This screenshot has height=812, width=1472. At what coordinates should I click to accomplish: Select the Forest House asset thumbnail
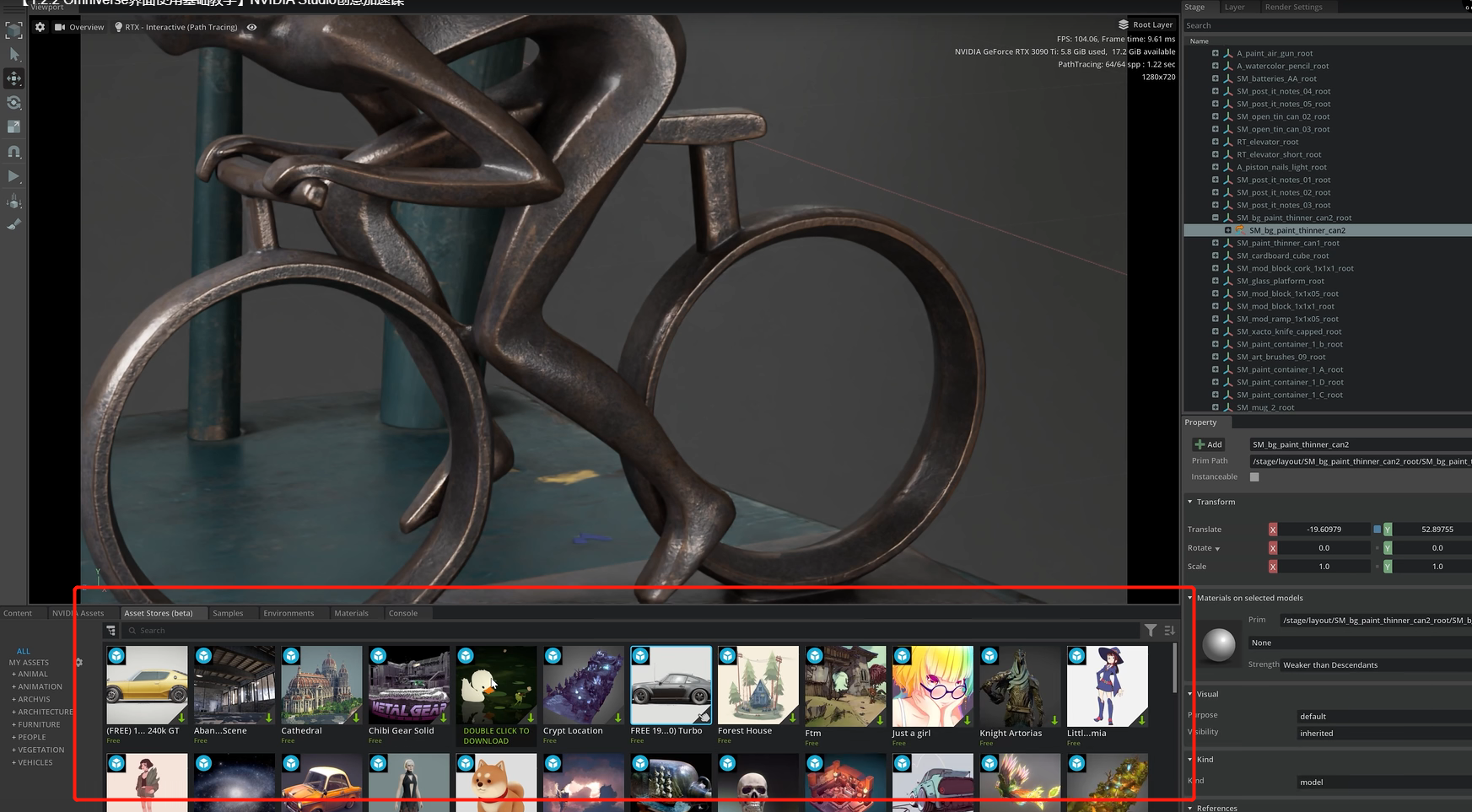[758, 686]
